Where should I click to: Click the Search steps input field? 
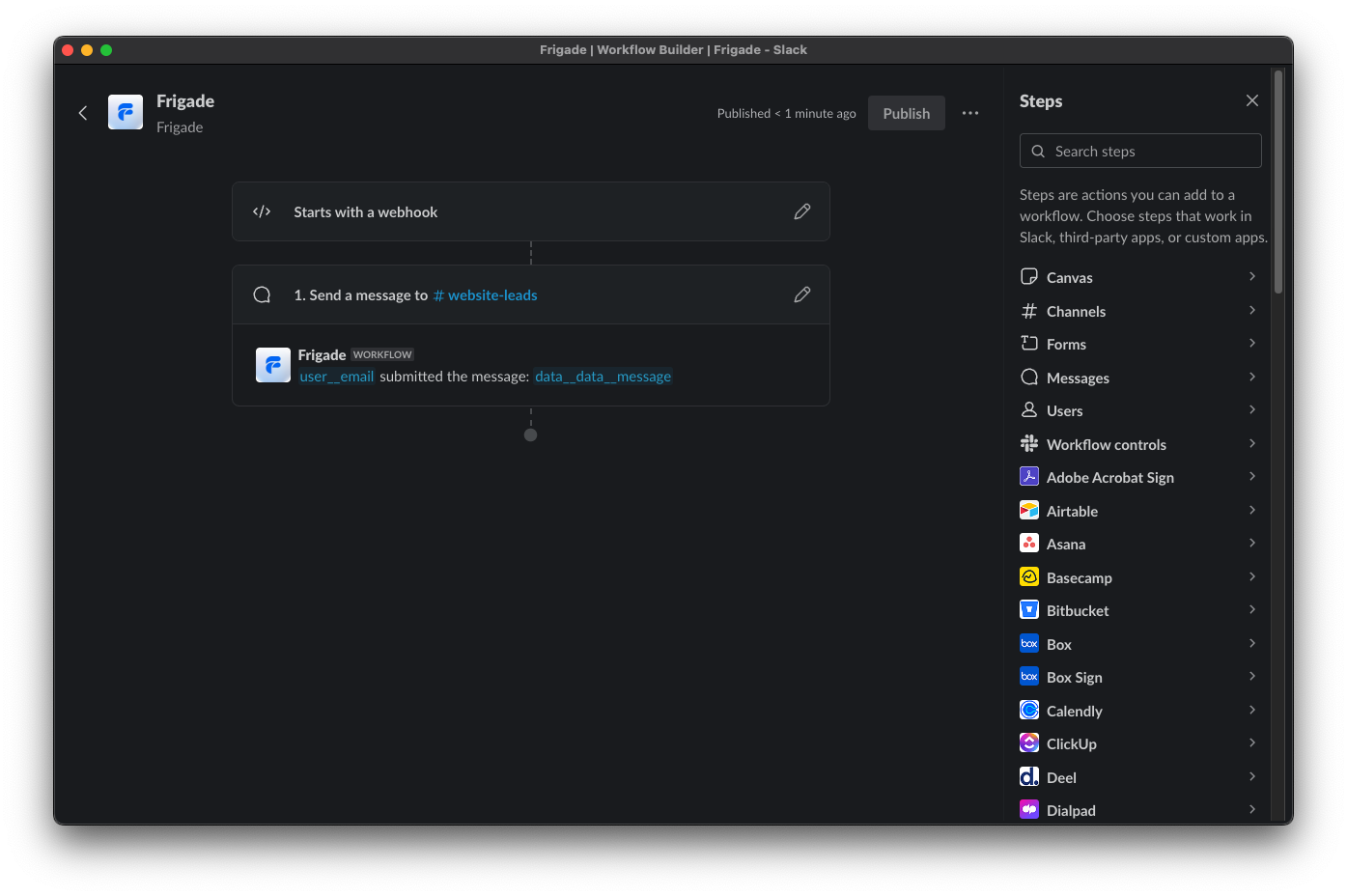1140,152
